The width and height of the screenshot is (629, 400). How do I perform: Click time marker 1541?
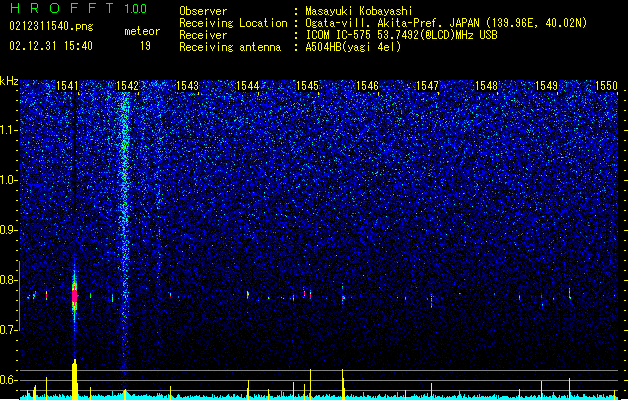click(67, 86)
